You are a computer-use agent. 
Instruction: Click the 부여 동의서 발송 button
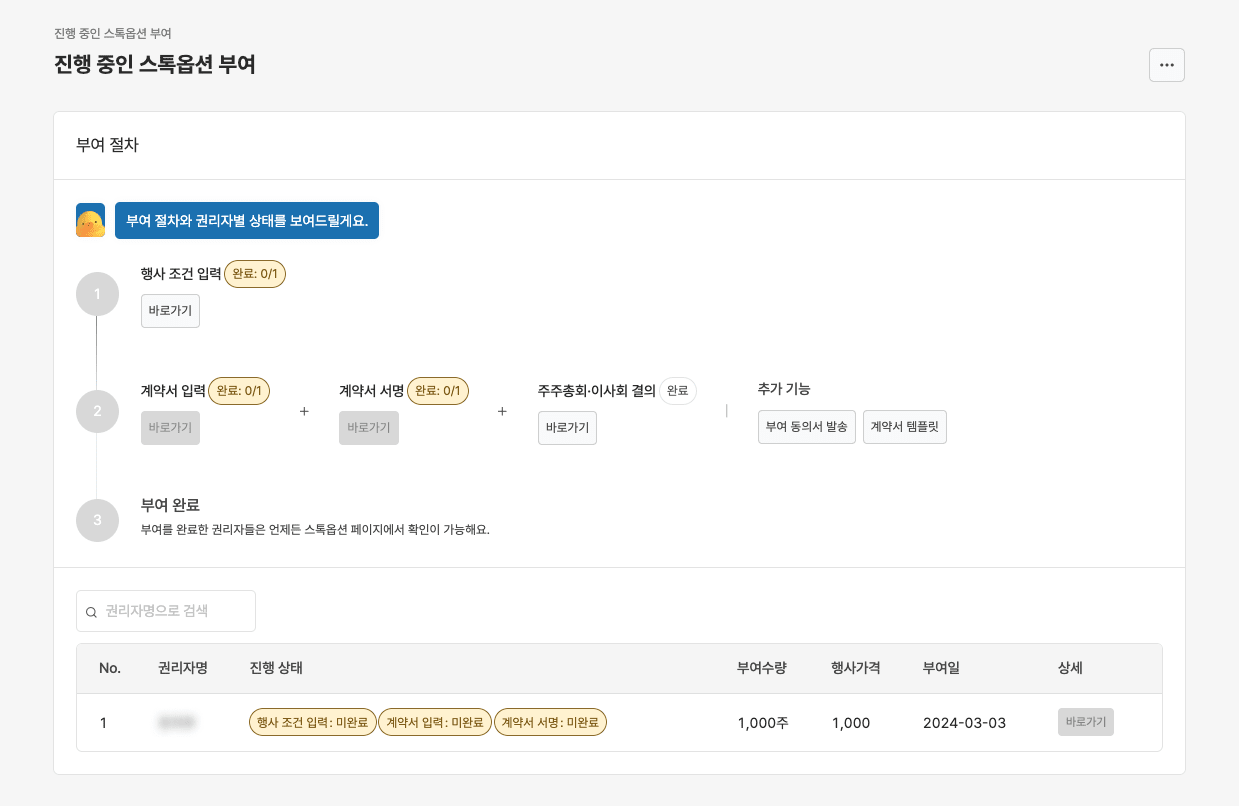pos(806,427)
